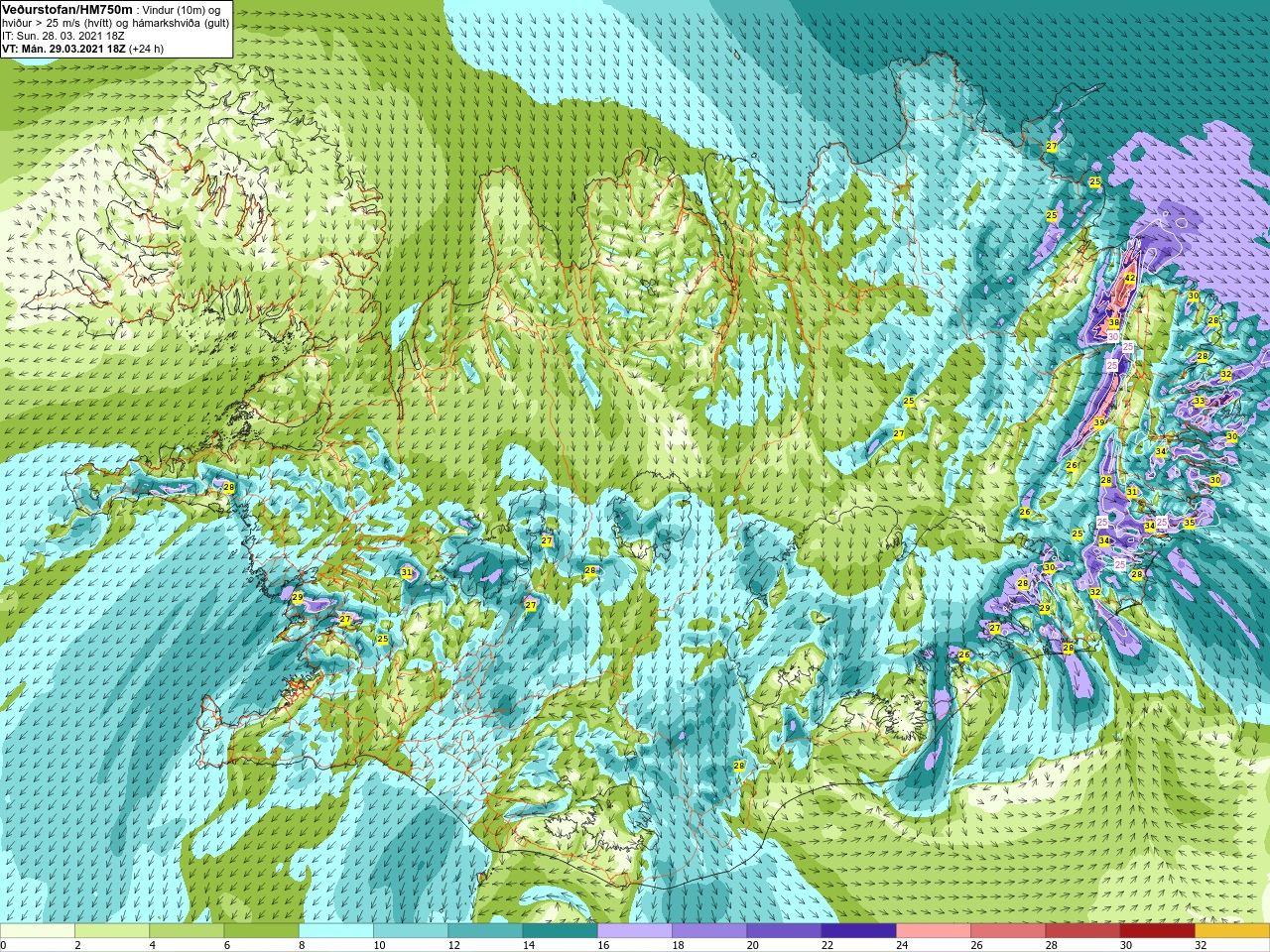Click the light green 2–4 m/s legend swatch
The image size is (1270, 952).
[112, 931]
